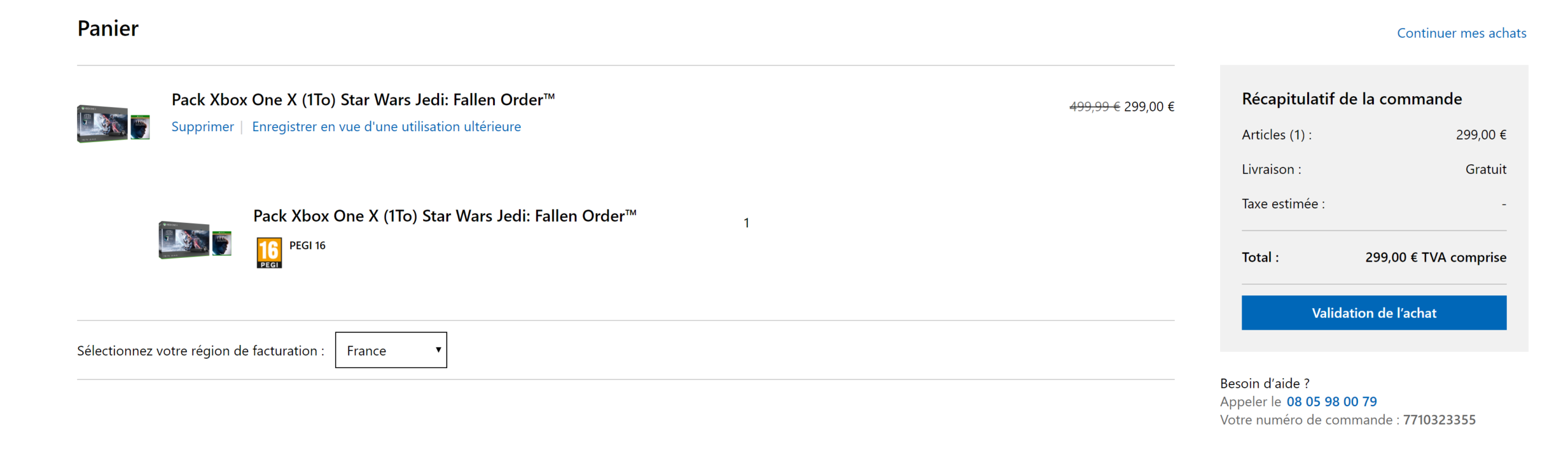
Task: Remove item with Supprimer link
Action: (202, 127)
